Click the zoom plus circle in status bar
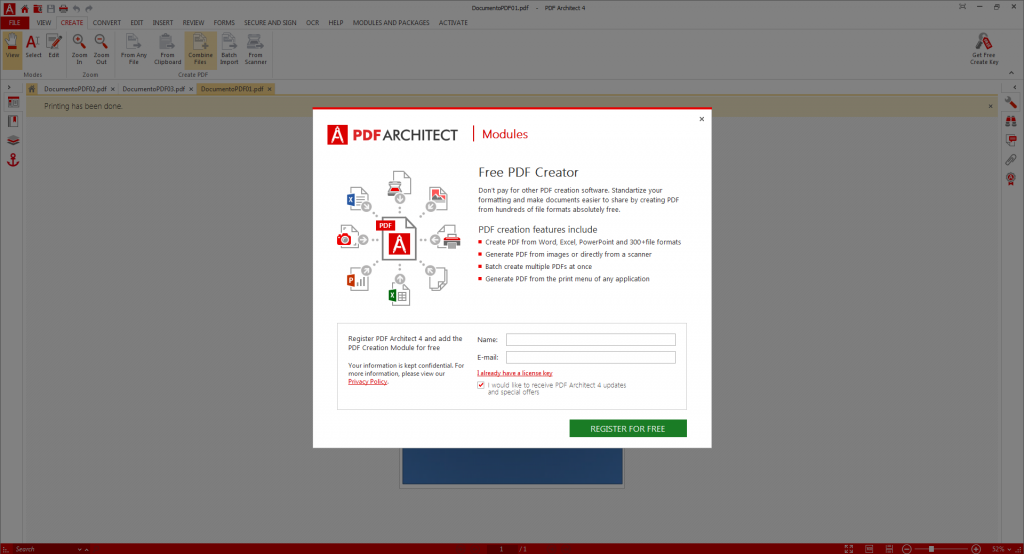 (x=976, y=549)
